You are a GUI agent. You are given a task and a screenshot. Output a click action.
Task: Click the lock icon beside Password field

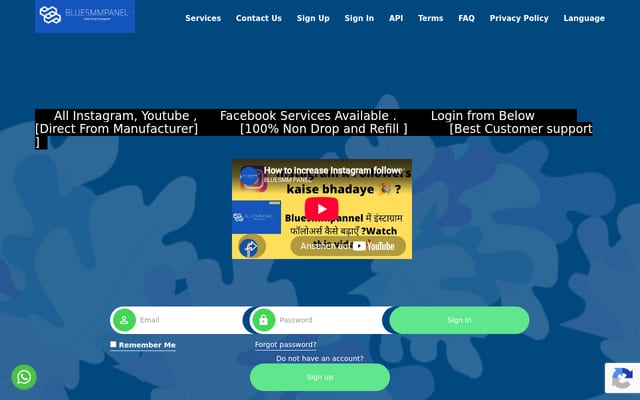pyautogui.click(x=264, y=320)
